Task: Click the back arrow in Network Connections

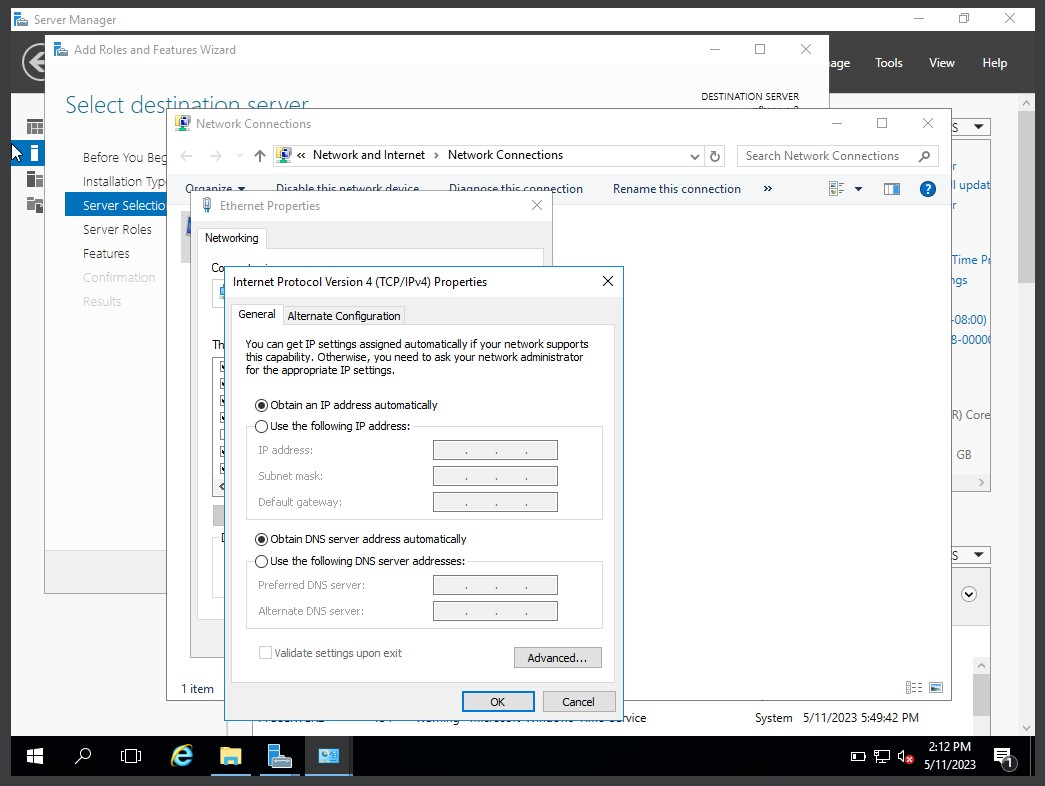Action: 186,156
